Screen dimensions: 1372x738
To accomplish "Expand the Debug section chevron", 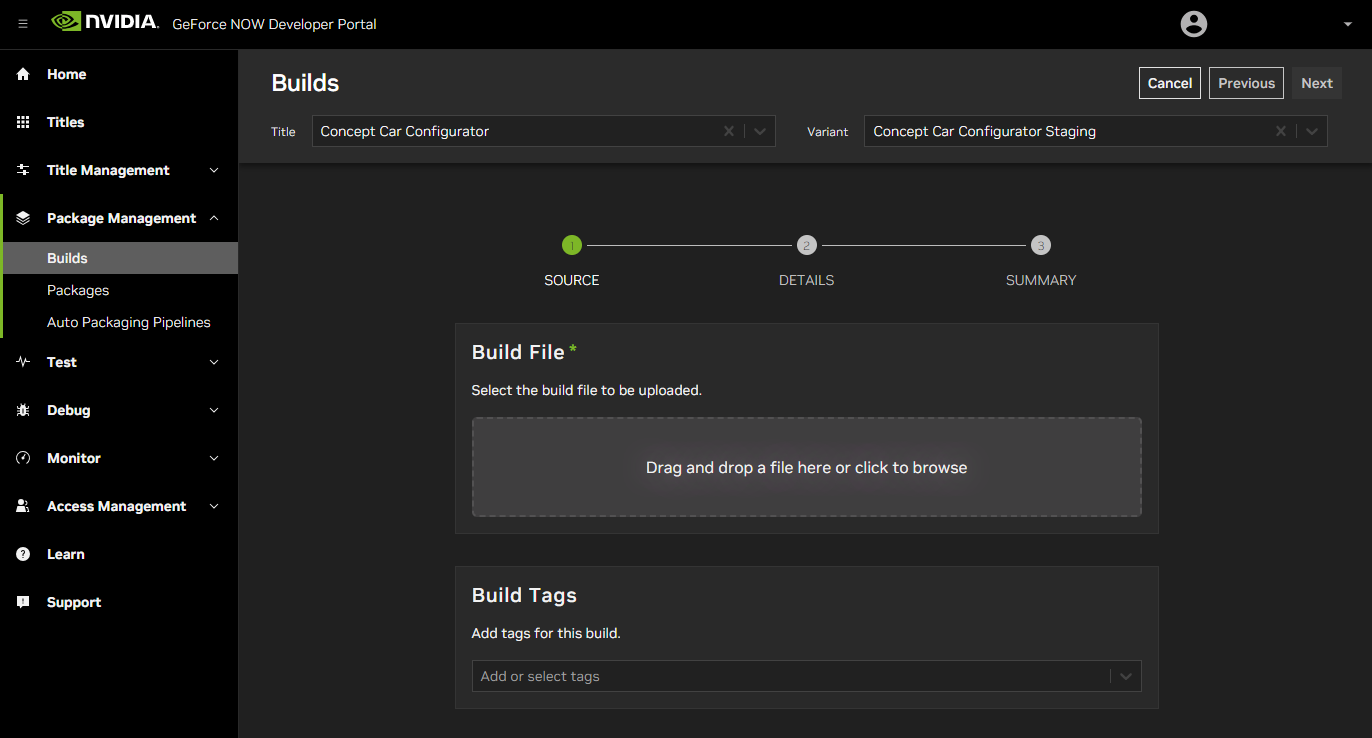I will [214, 410].
